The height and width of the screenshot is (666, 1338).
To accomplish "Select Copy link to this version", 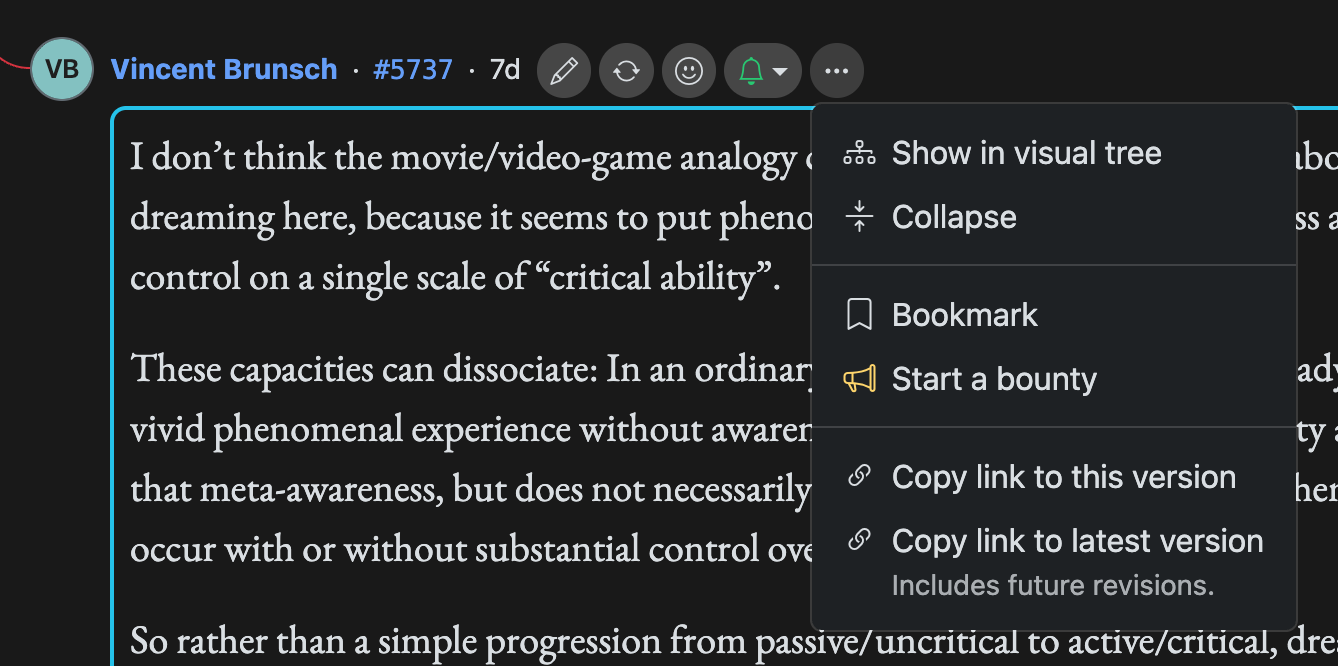I will pyautogui.click(x=1054, y=477).
